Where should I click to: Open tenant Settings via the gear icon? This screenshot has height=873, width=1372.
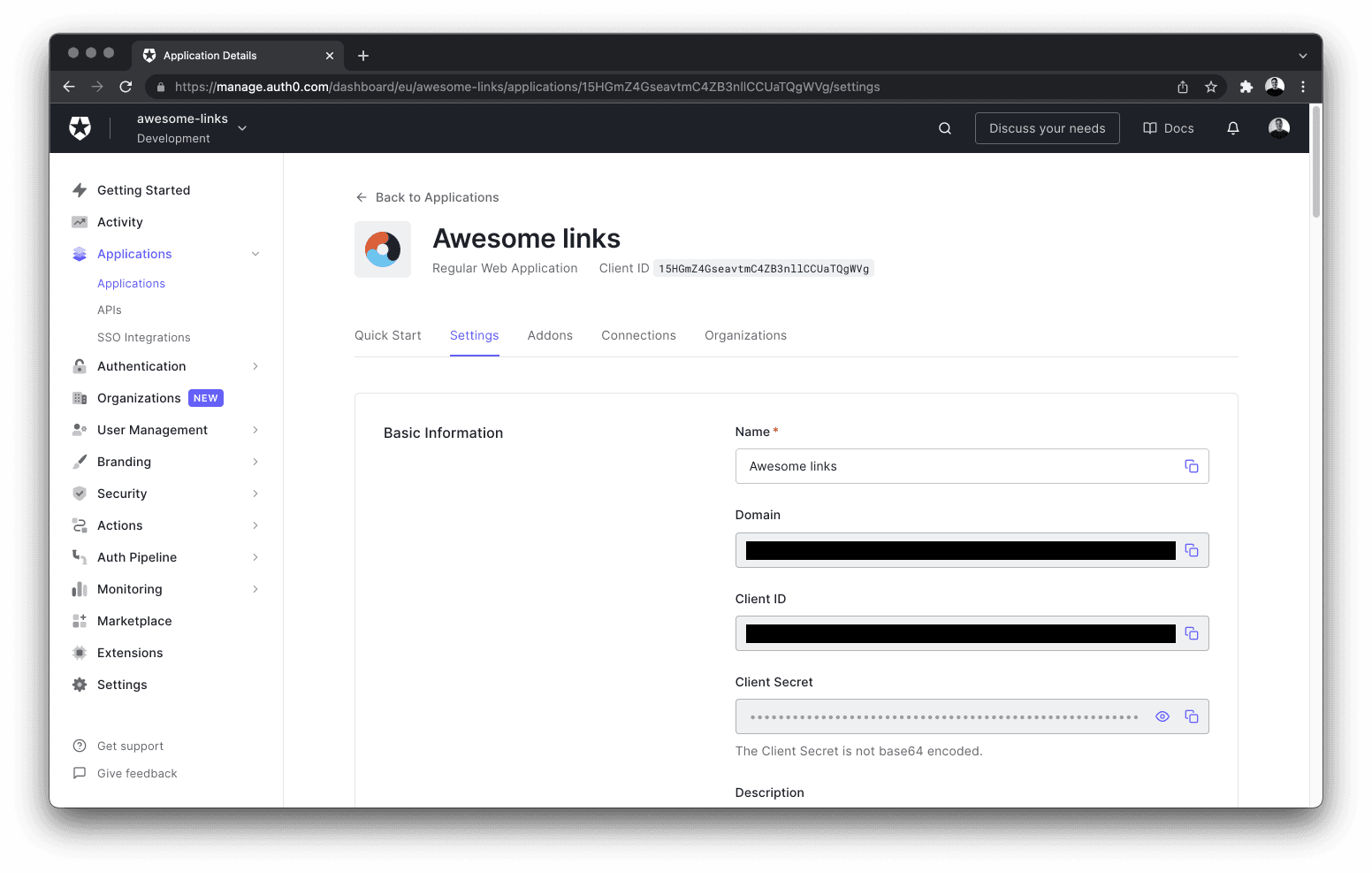122,684
